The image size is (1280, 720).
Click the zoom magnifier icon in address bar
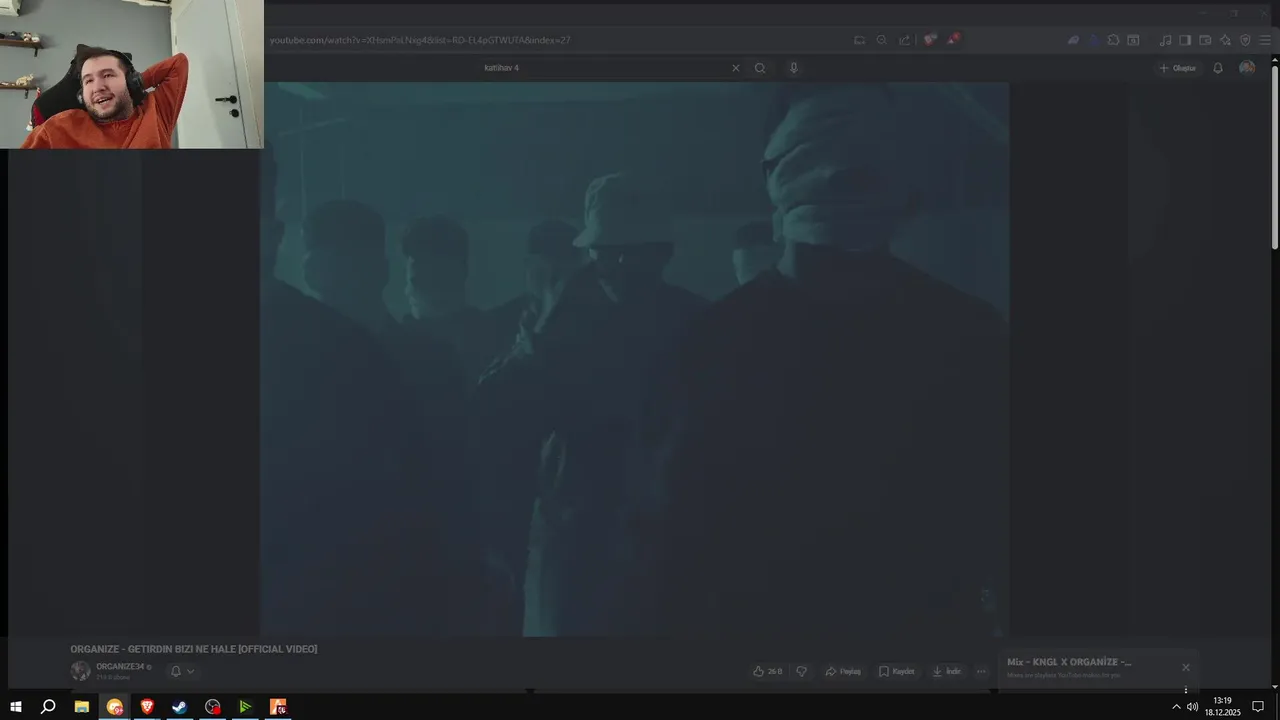[881, 40]
